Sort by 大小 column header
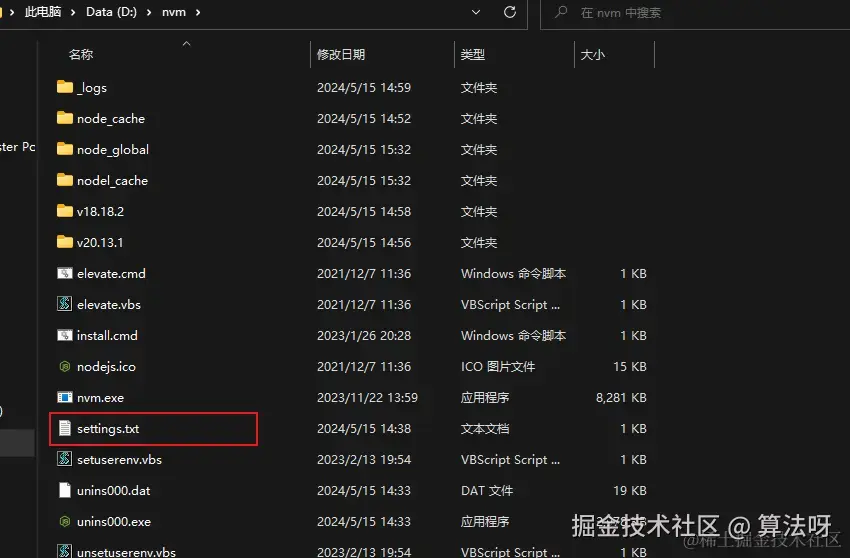The width and height of the screenshot is (850, 558). pos(593,54)
